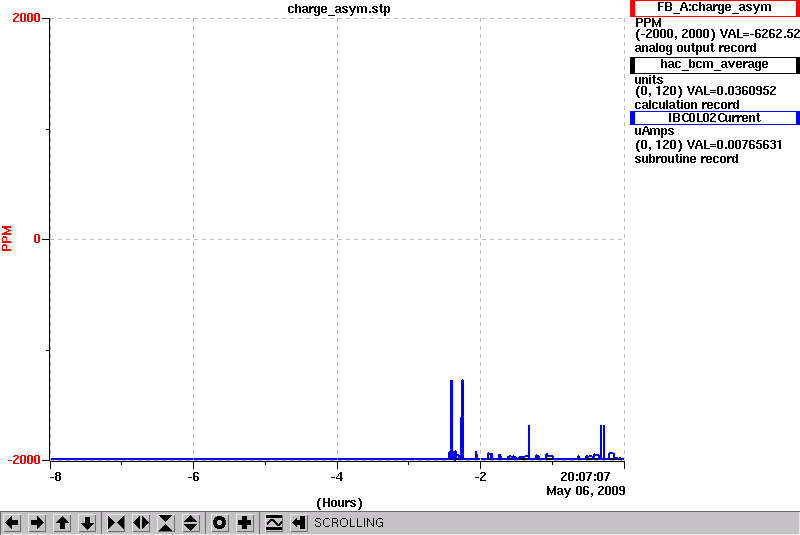Select the IBC0L02Current curve legend

[x=714, y=118]
